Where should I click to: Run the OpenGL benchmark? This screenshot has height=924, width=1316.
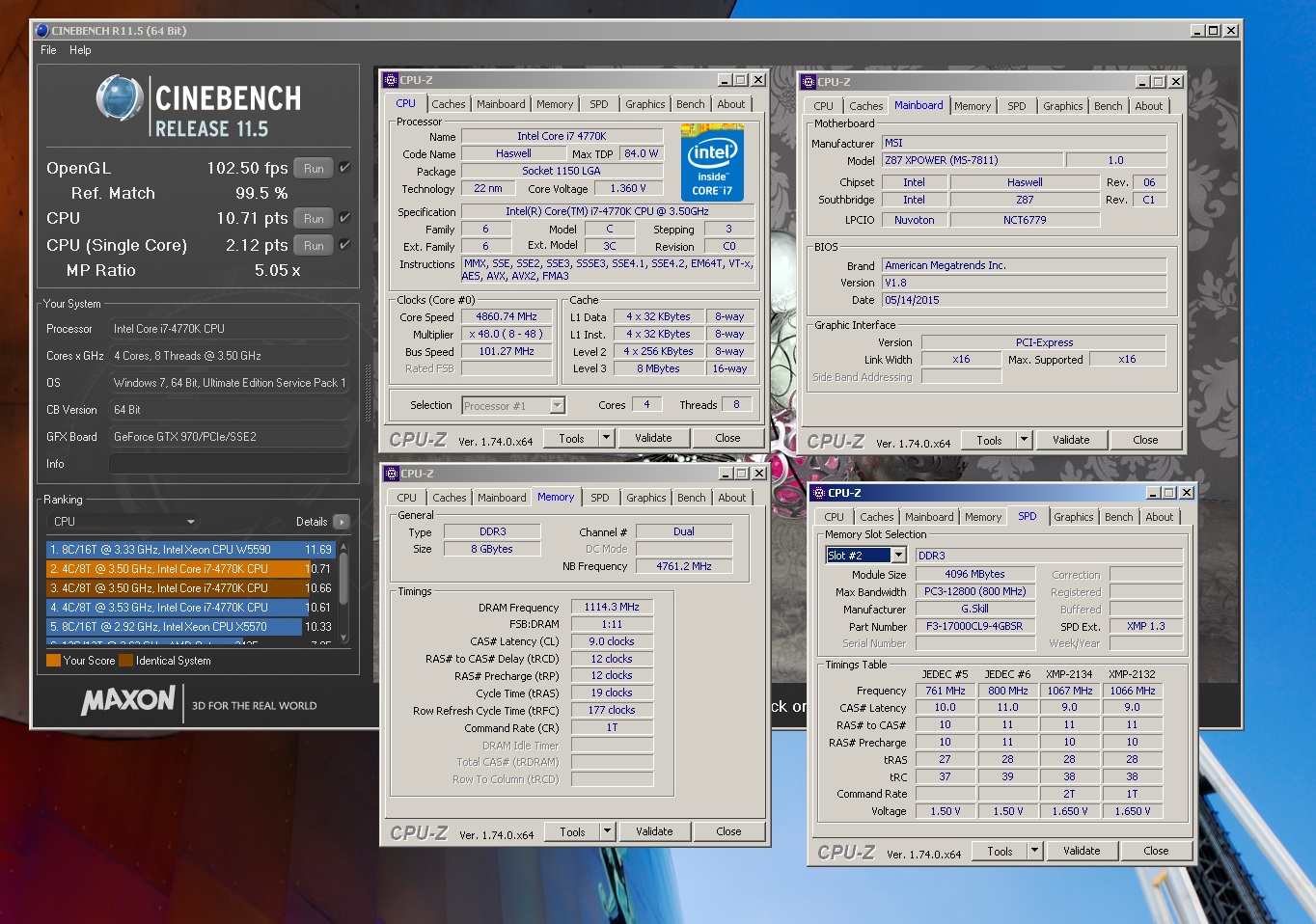tap(314, 169)
